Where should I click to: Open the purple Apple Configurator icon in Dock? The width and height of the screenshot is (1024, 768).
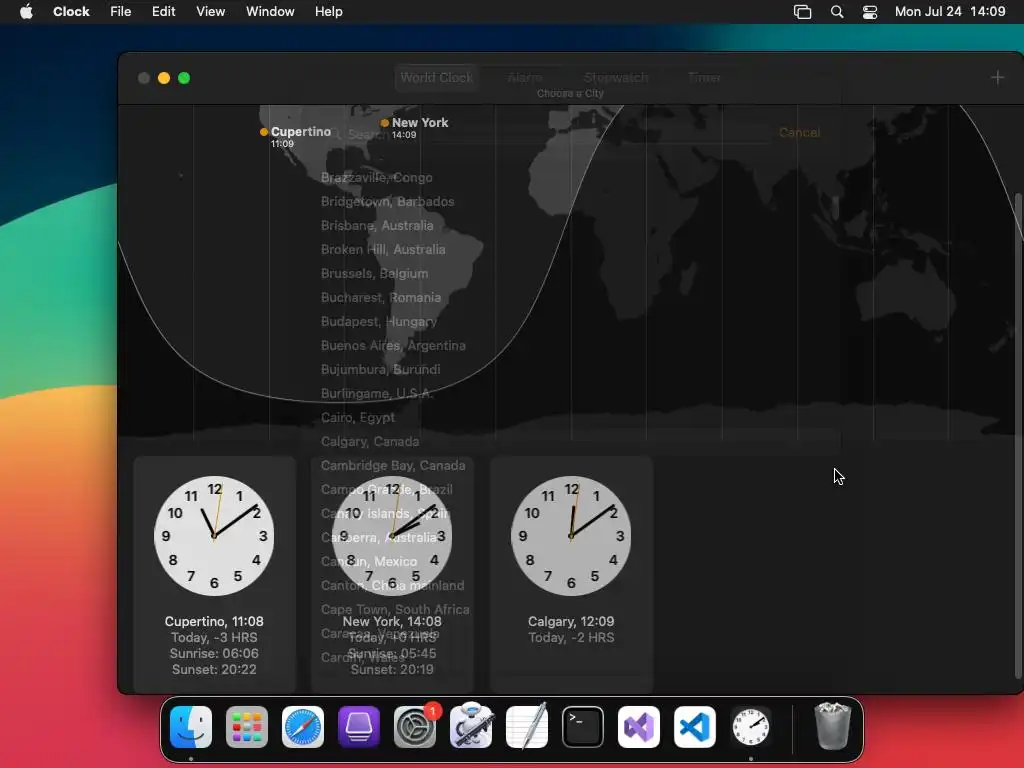[359, 727]
